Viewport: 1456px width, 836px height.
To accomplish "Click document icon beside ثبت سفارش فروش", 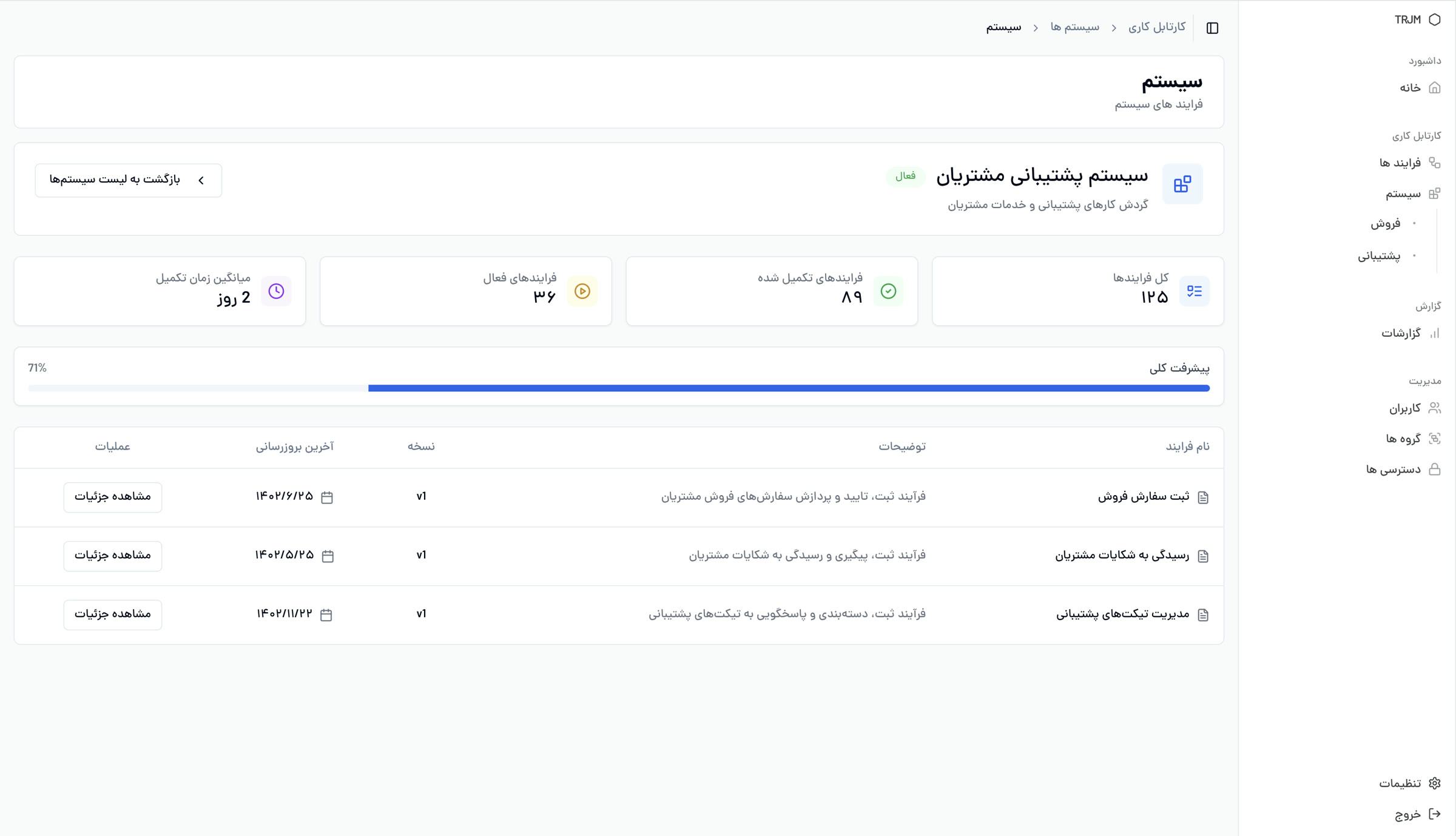I will pyautogui.click(x=1203, y=497).
